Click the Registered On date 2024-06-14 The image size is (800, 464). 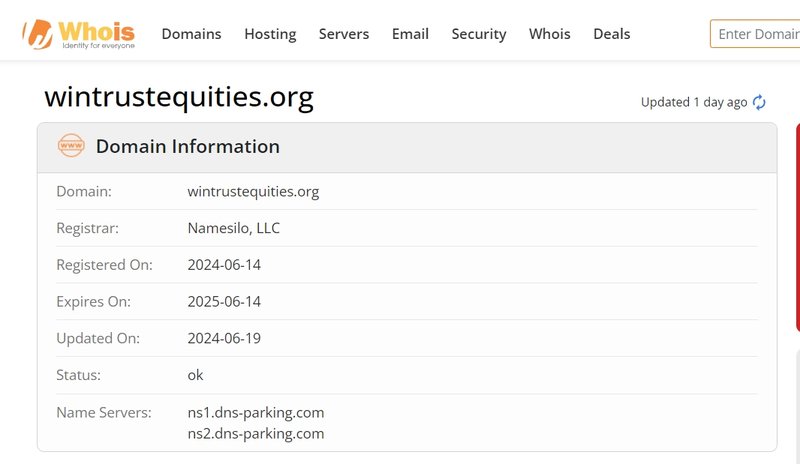224,265
